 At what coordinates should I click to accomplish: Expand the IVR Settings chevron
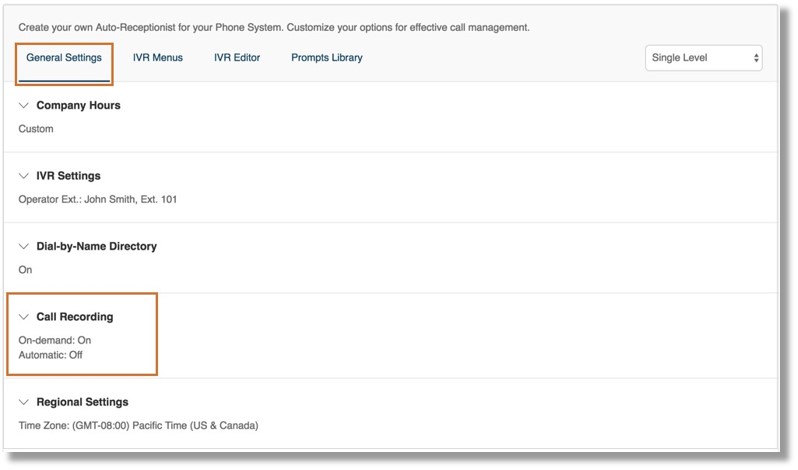tap(23, 176)
